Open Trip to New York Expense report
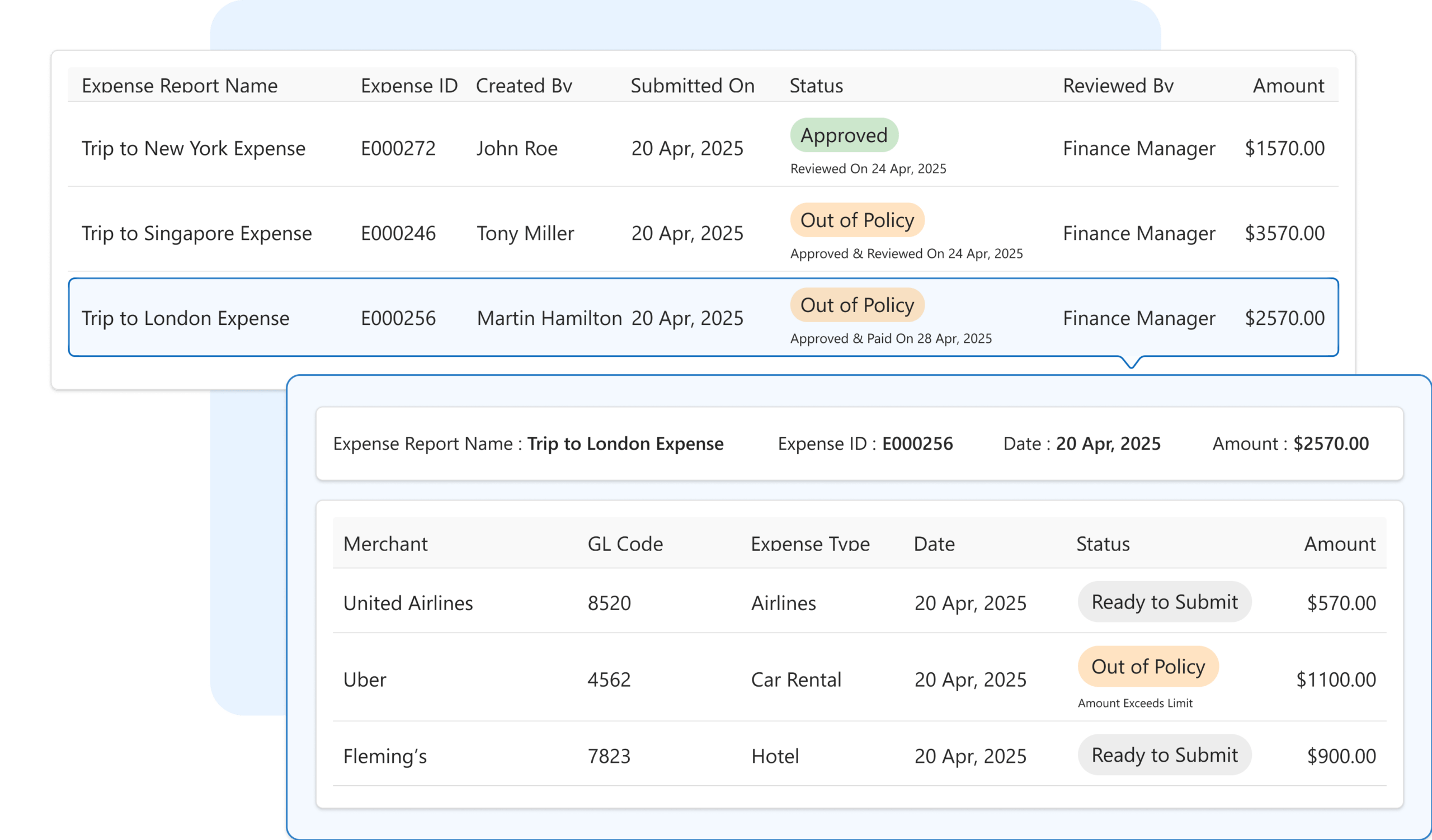 tap(193, 148)
